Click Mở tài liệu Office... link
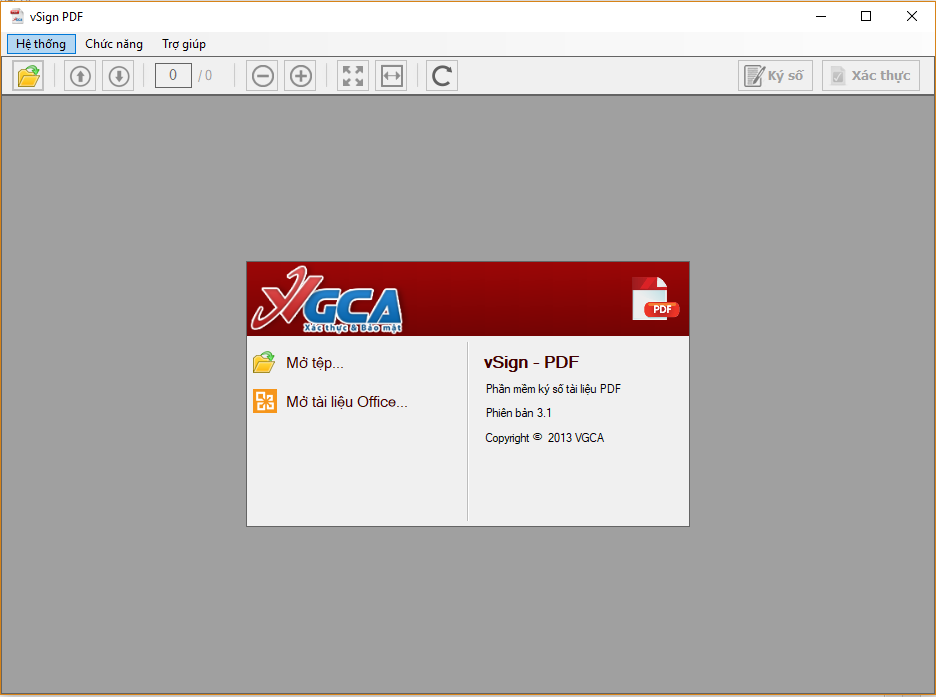 (x=346, y=402)
